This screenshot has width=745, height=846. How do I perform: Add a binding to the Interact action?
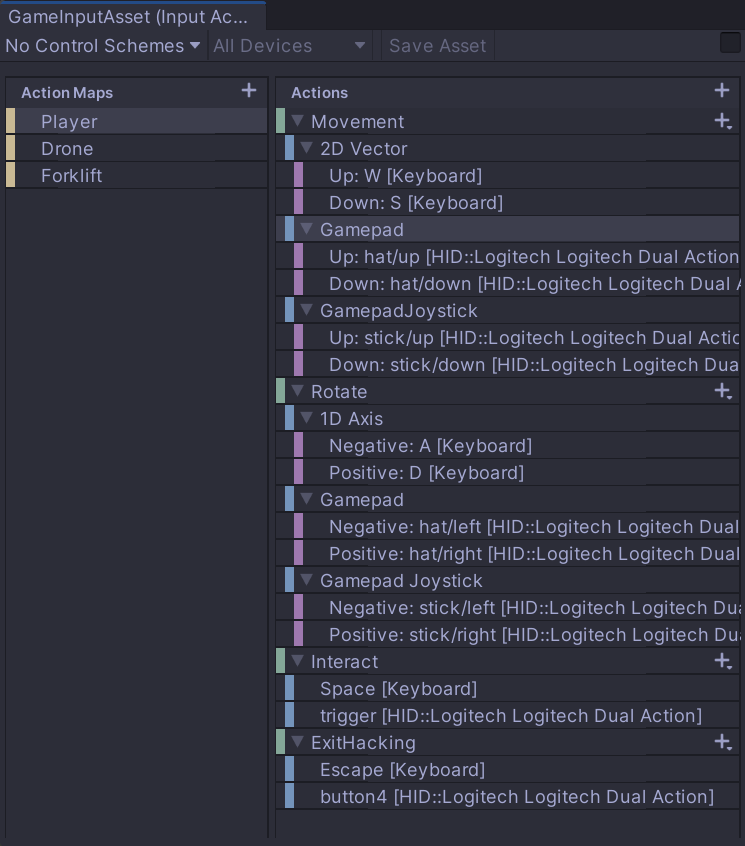click(721, 661)
